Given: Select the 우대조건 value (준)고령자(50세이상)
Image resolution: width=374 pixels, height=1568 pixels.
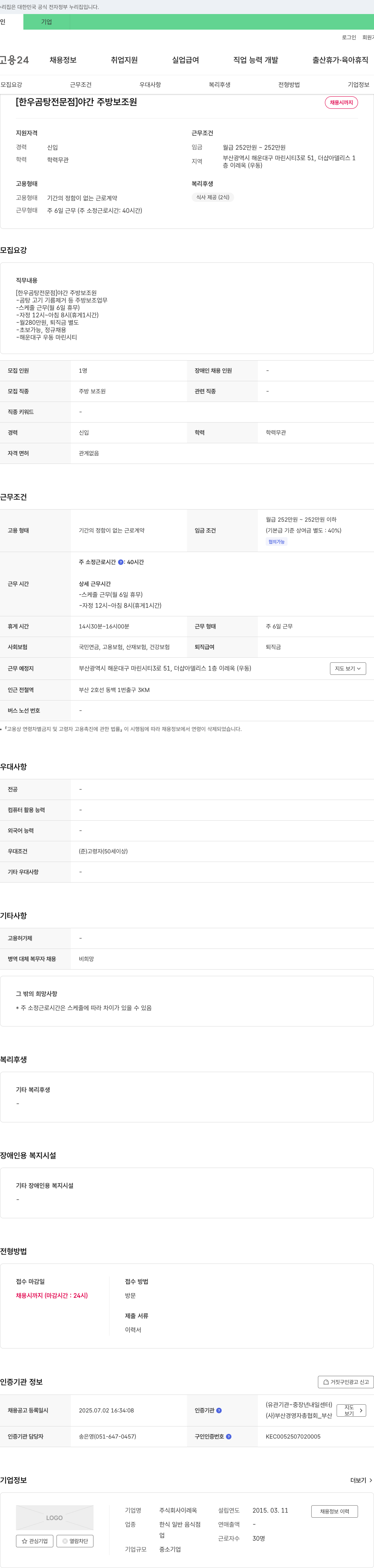Looking at the screenshot, I should pos(103,851).
